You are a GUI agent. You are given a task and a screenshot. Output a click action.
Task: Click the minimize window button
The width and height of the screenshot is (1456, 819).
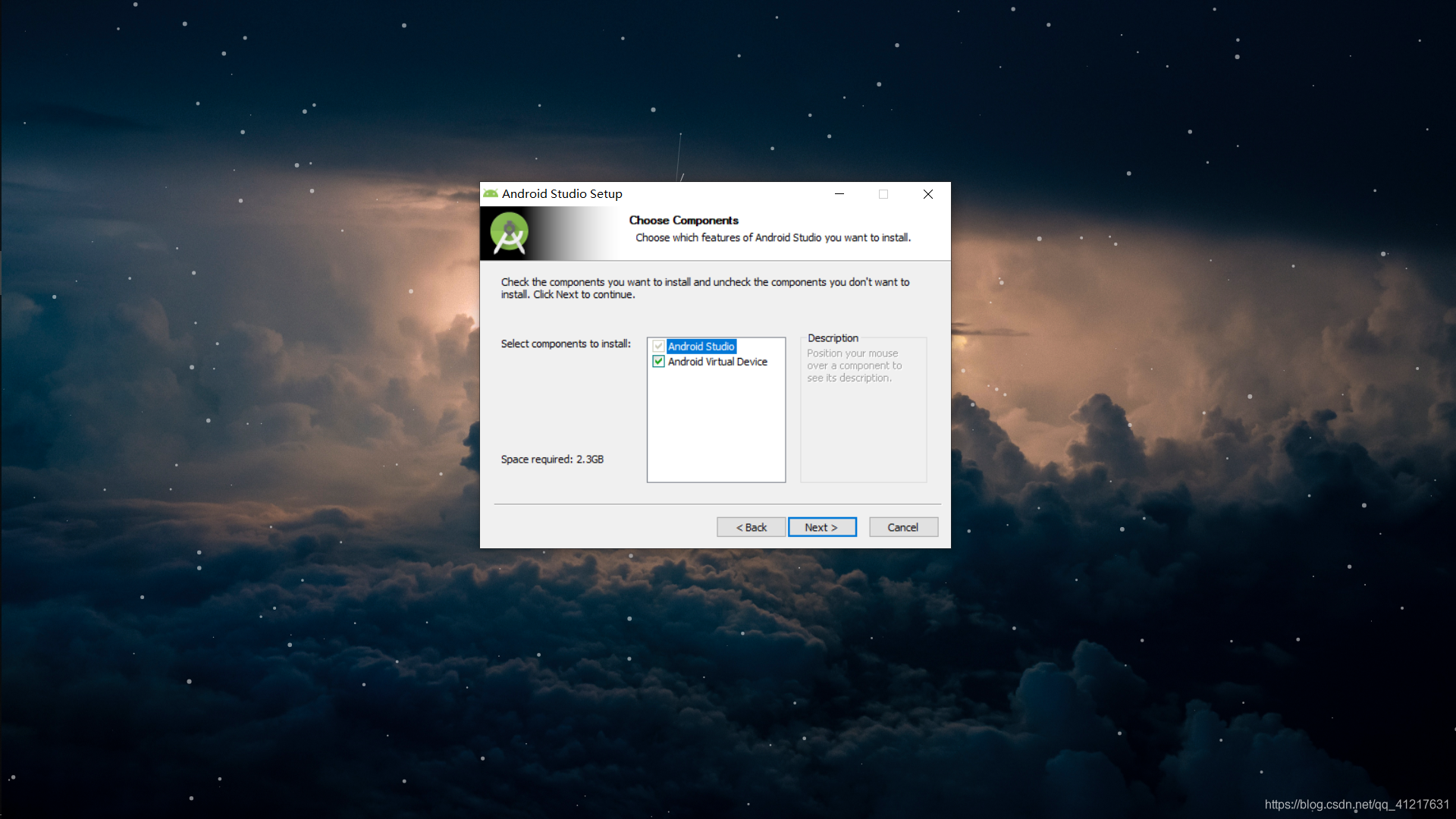[x=839, y=194]
